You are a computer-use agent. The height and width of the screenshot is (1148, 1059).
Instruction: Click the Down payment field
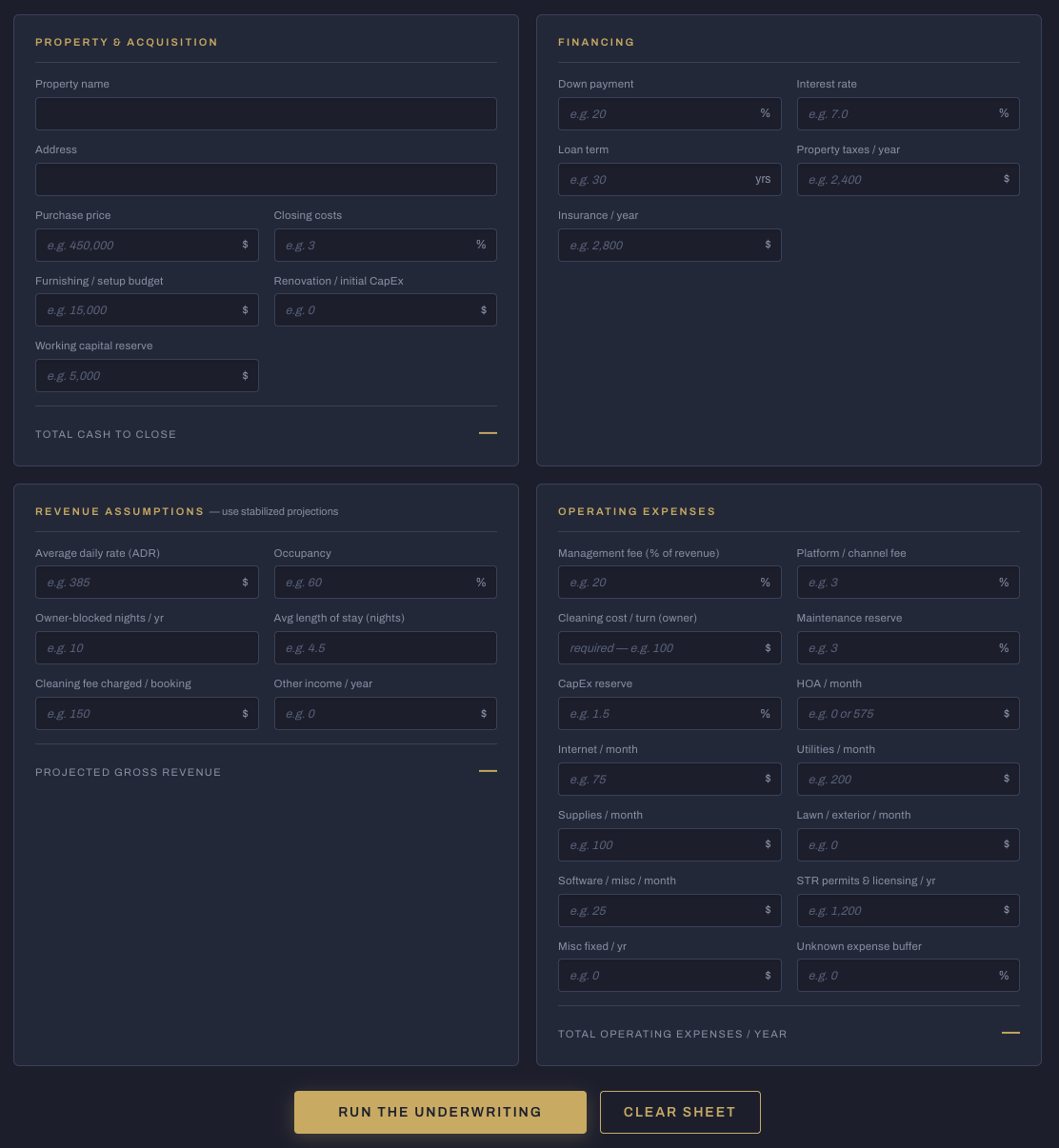point(669,113)
